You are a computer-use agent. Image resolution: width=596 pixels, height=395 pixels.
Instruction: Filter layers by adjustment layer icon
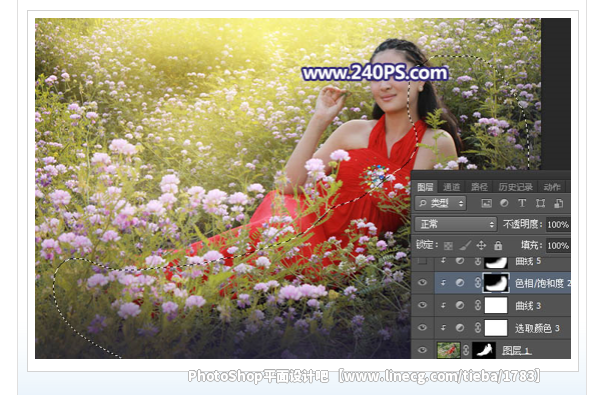coord(504,203)
